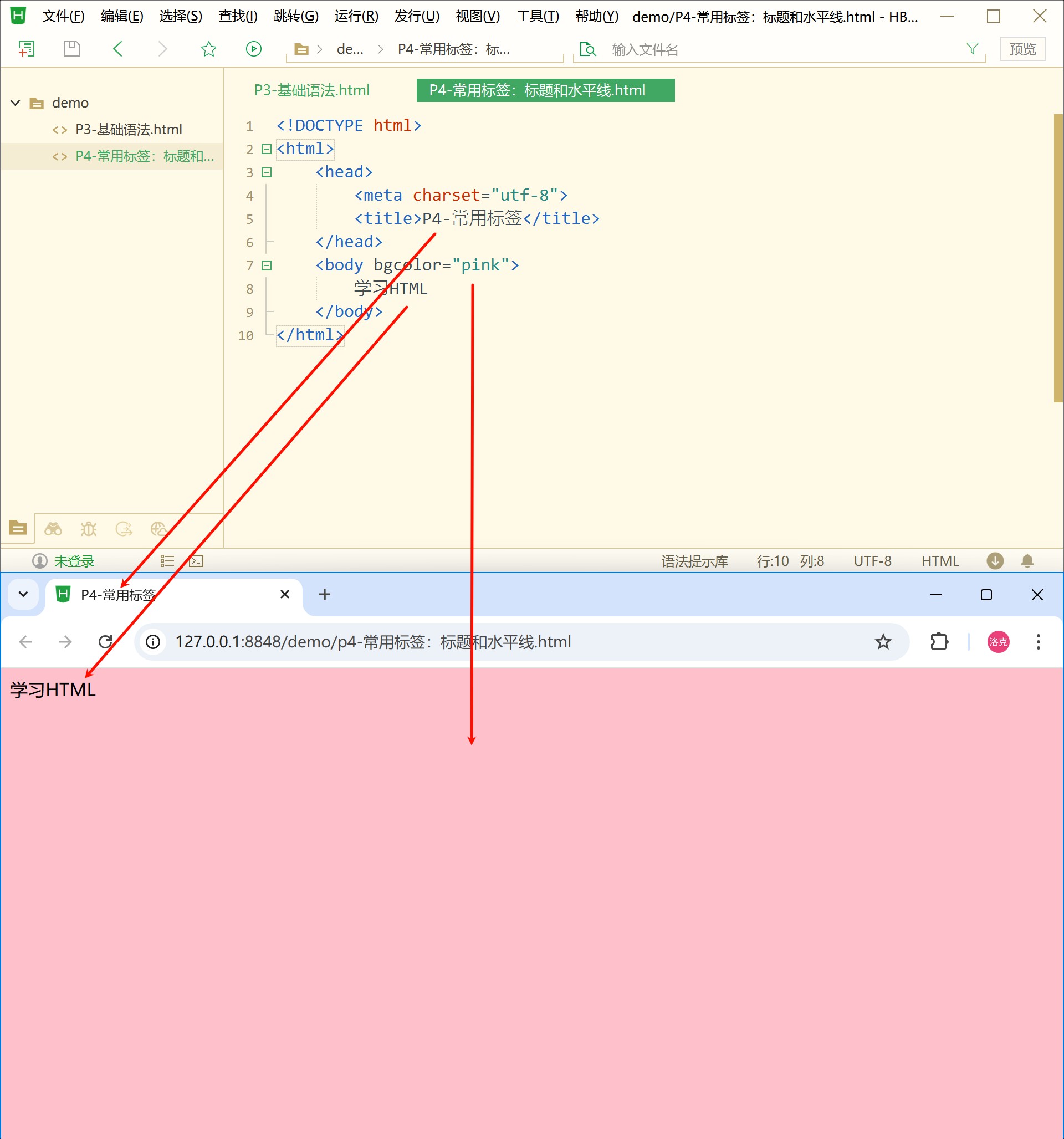Click the editor vertical scrollbar
Screen dimensions: 1064x1139
pyautogui.click(x=1058, y=258)
